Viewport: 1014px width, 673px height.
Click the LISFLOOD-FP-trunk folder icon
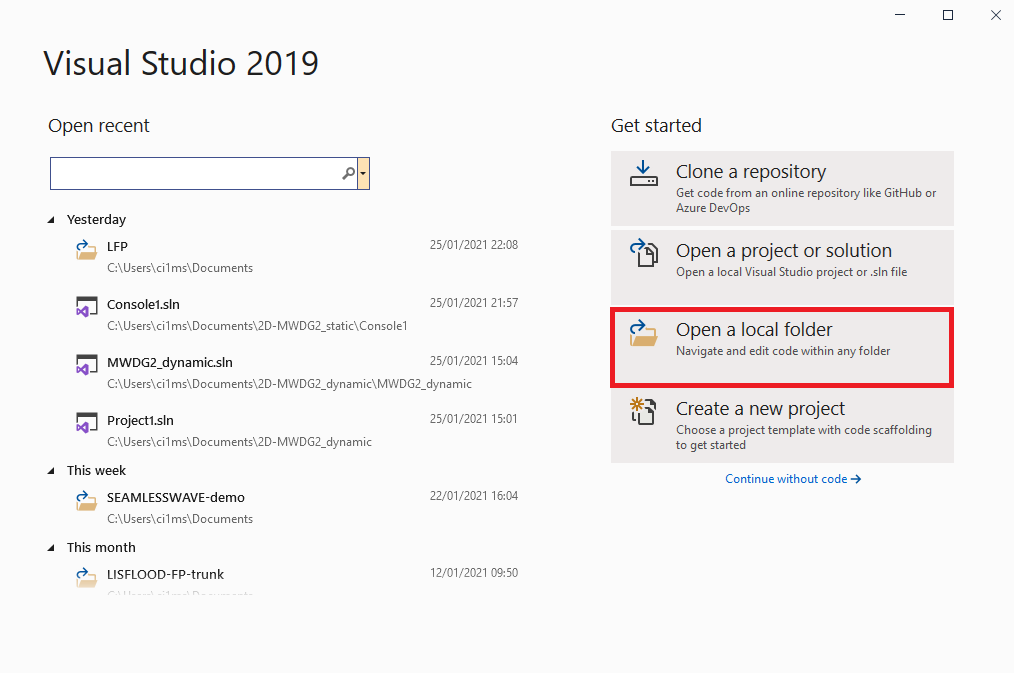click(87, 577)
